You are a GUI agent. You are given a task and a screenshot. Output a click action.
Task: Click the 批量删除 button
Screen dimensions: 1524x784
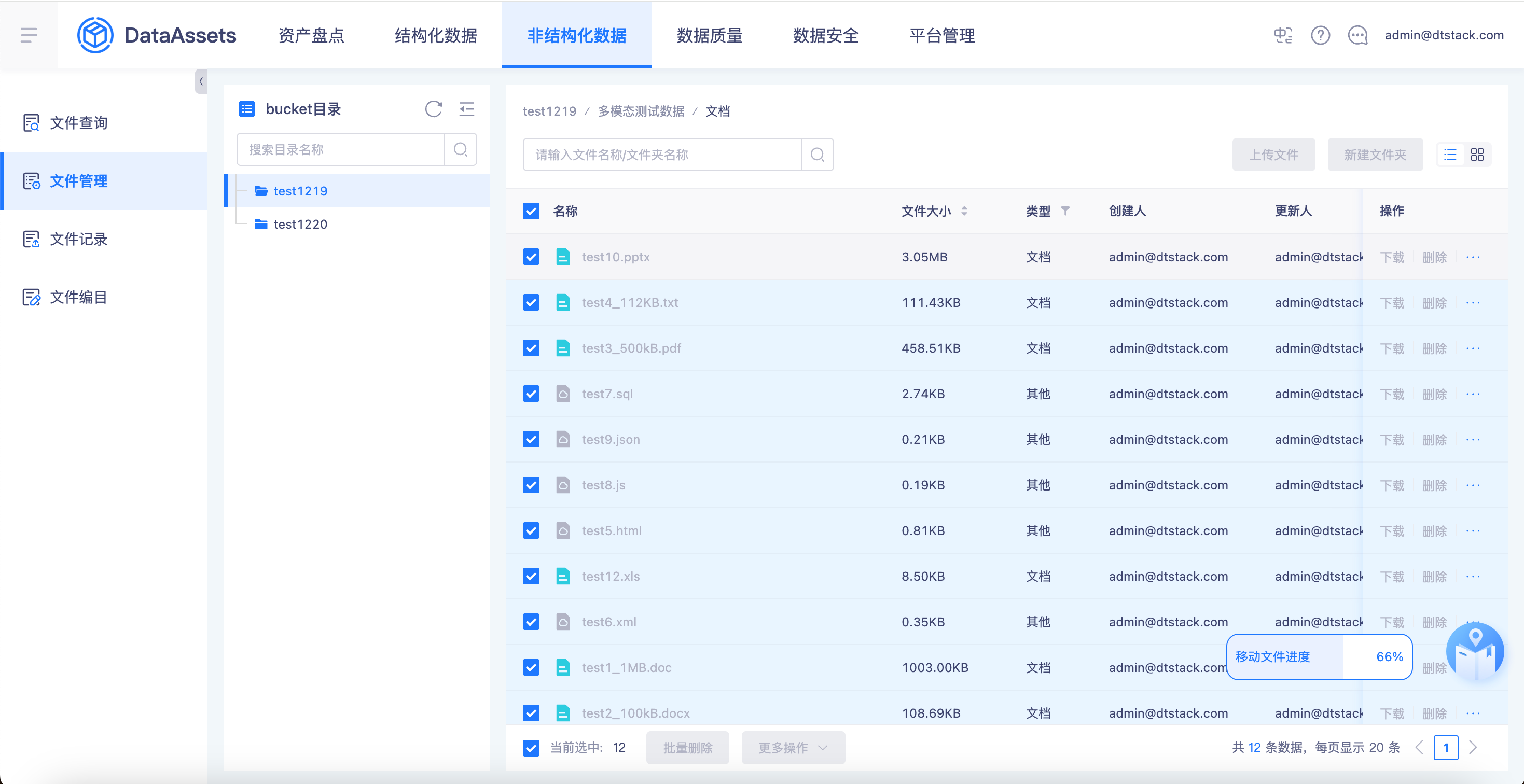click(687, 747)
